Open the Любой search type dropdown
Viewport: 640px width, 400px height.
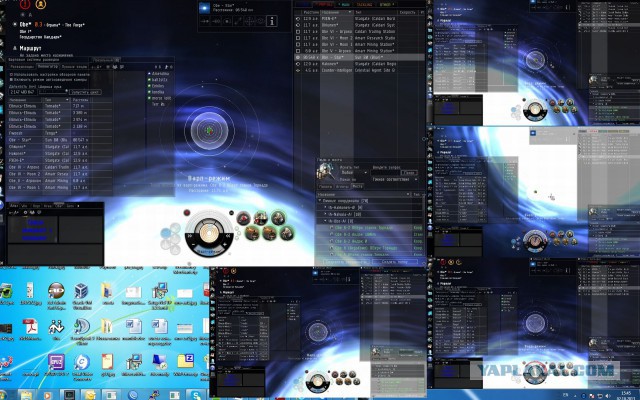(353, 173)
